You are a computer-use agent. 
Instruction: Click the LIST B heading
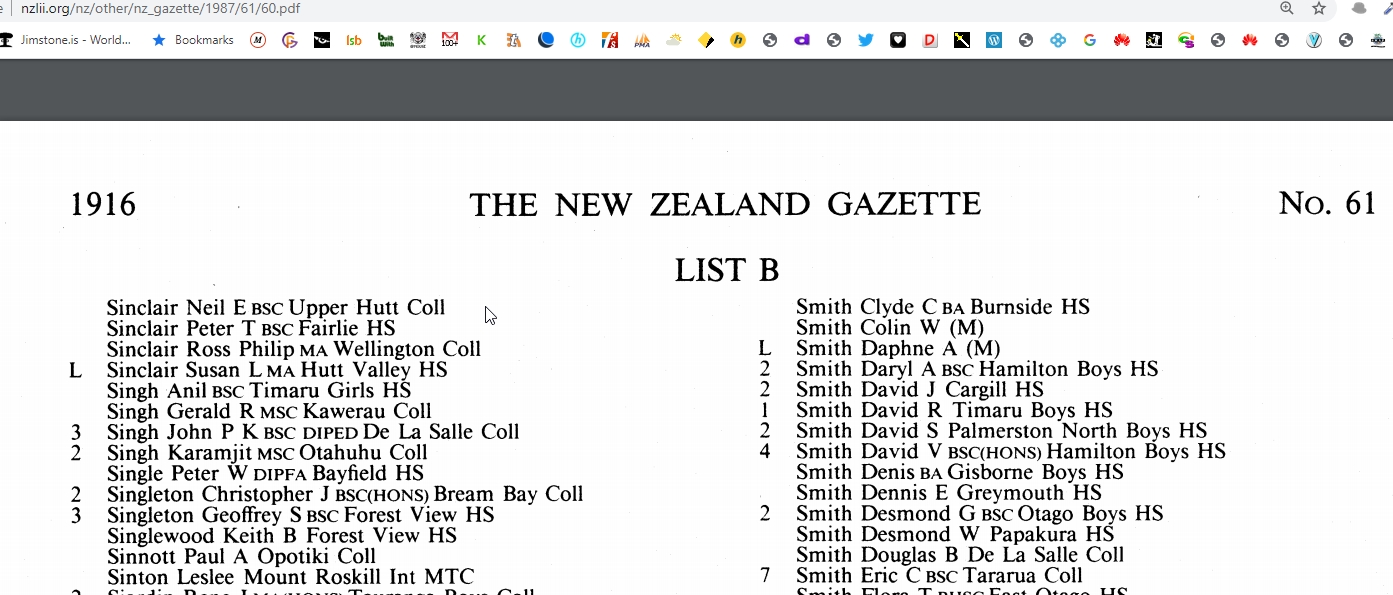pos(727,270)
